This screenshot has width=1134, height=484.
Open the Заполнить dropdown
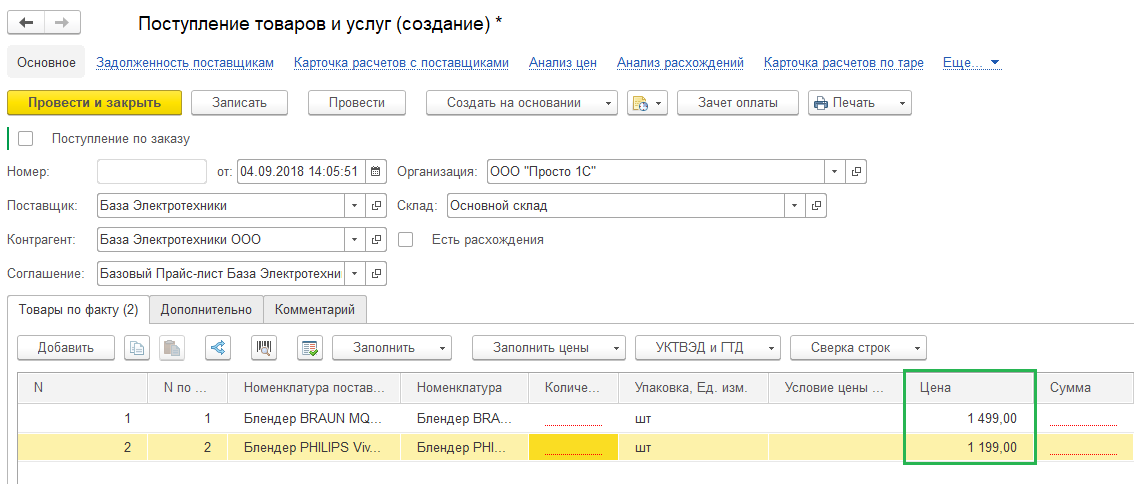pyautogui.click(x=392, y=348)
